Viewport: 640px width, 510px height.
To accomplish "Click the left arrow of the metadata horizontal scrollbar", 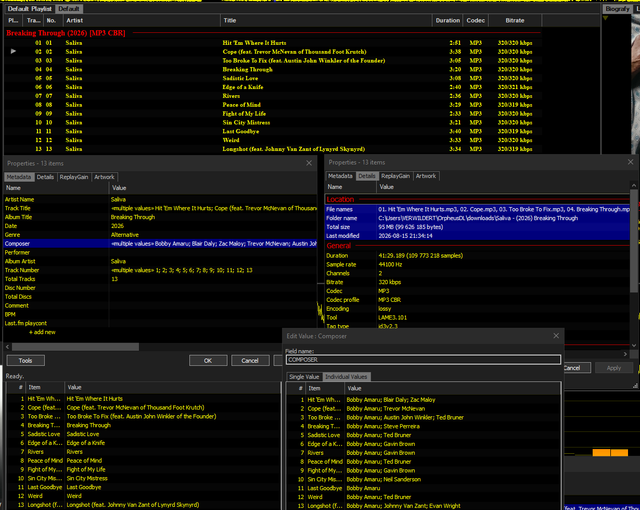I will 7,347.
